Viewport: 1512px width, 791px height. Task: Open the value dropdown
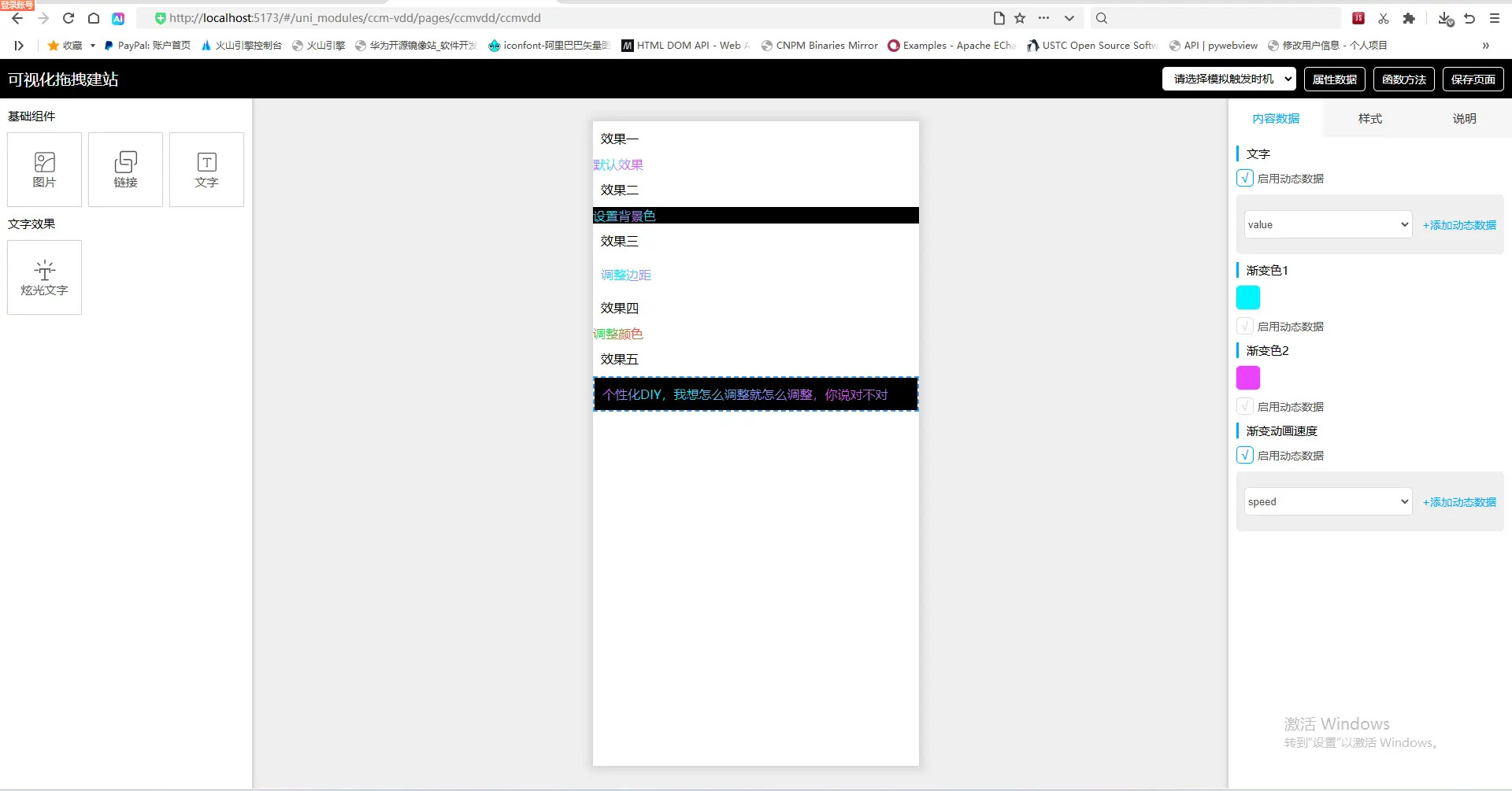tap(1328, 224)
